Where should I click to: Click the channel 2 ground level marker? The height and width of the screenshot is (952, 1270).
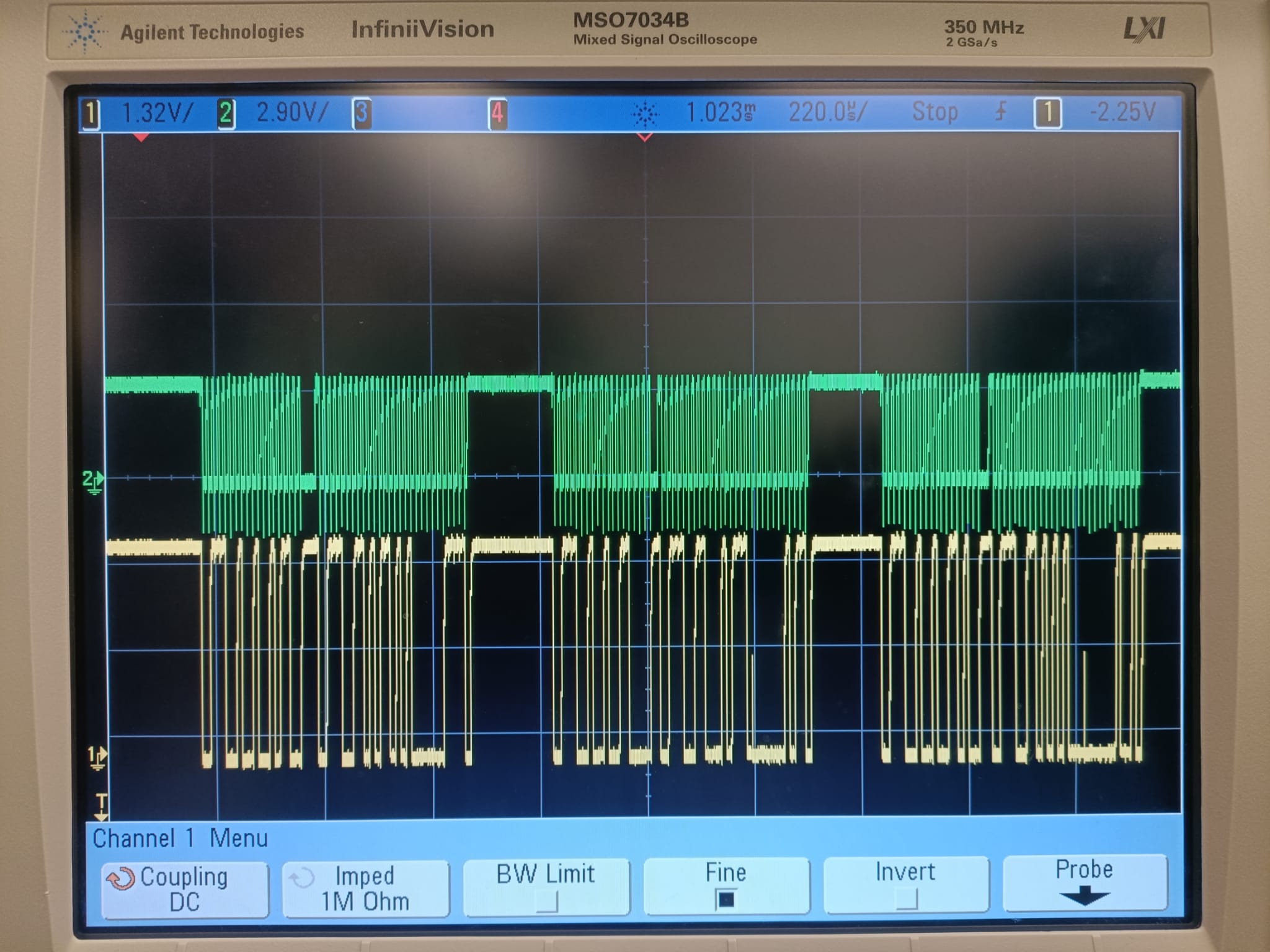(x=92, y=482)
